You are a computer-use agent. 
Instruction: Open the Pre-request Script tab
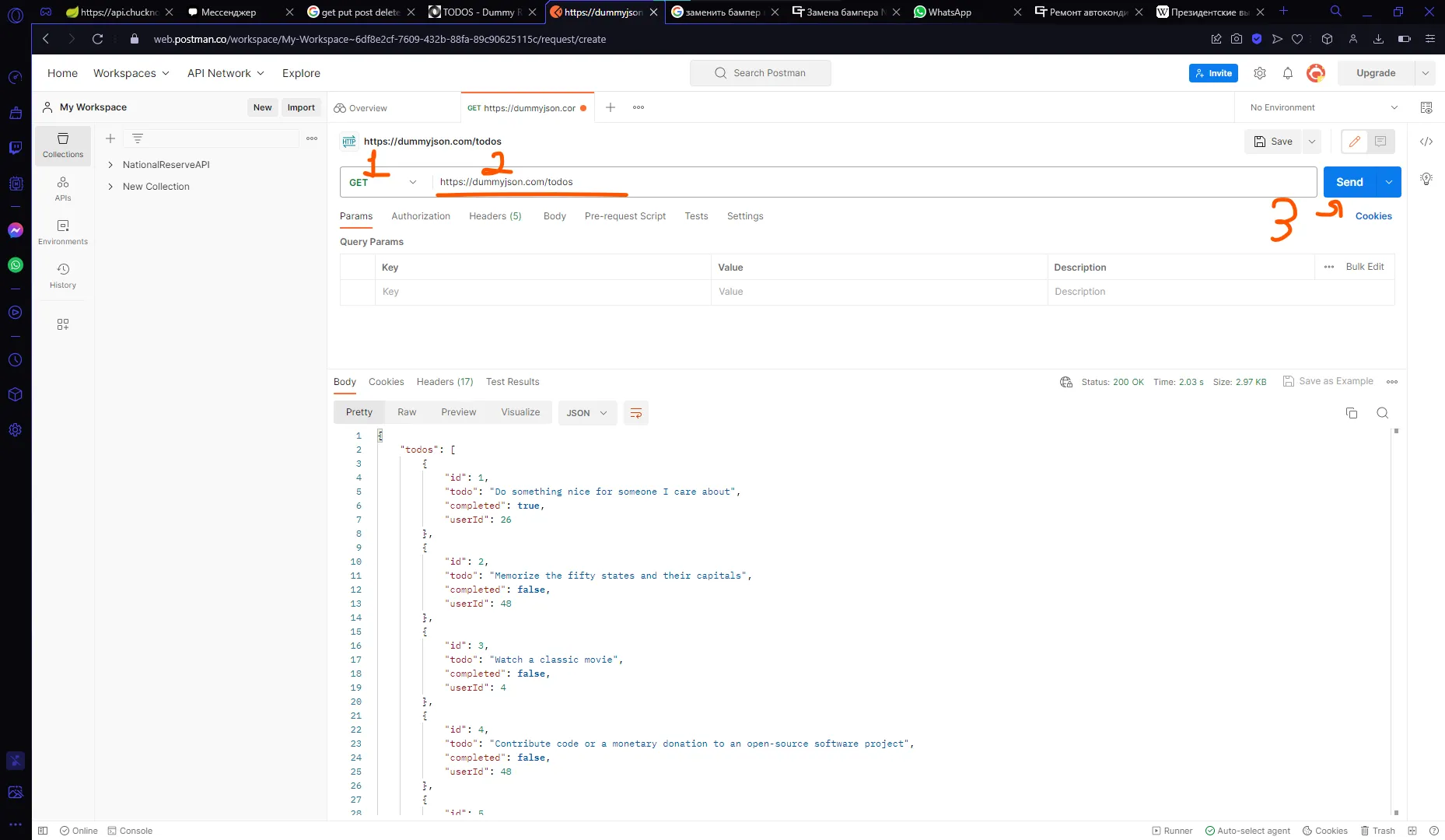pos(625,216)
